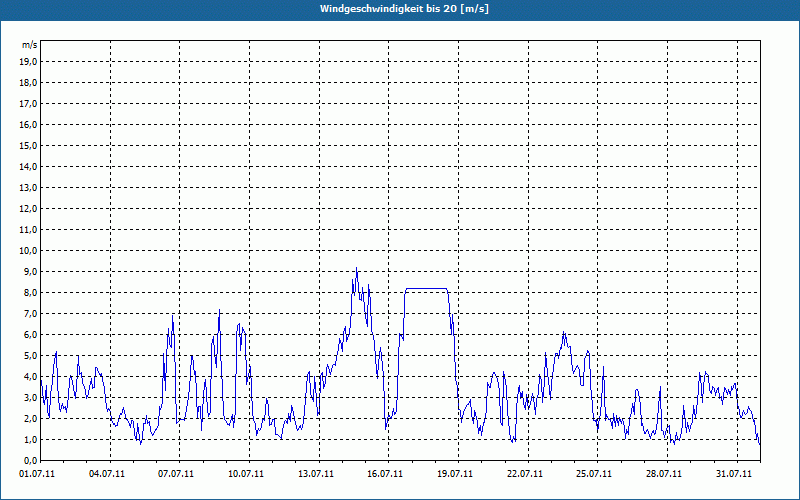
Task: Click the y-axis value 3,0
Action: pyautogui.click(x=30, y=397)
